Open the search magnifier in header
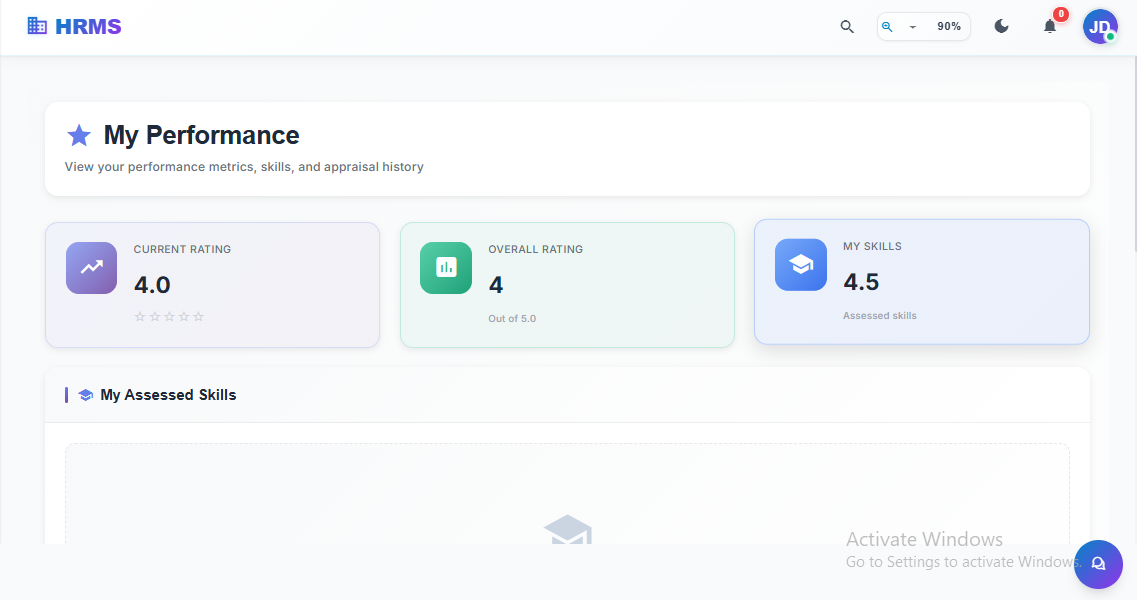The width and height of the screenshot is (1137, 600). point(847,27)
